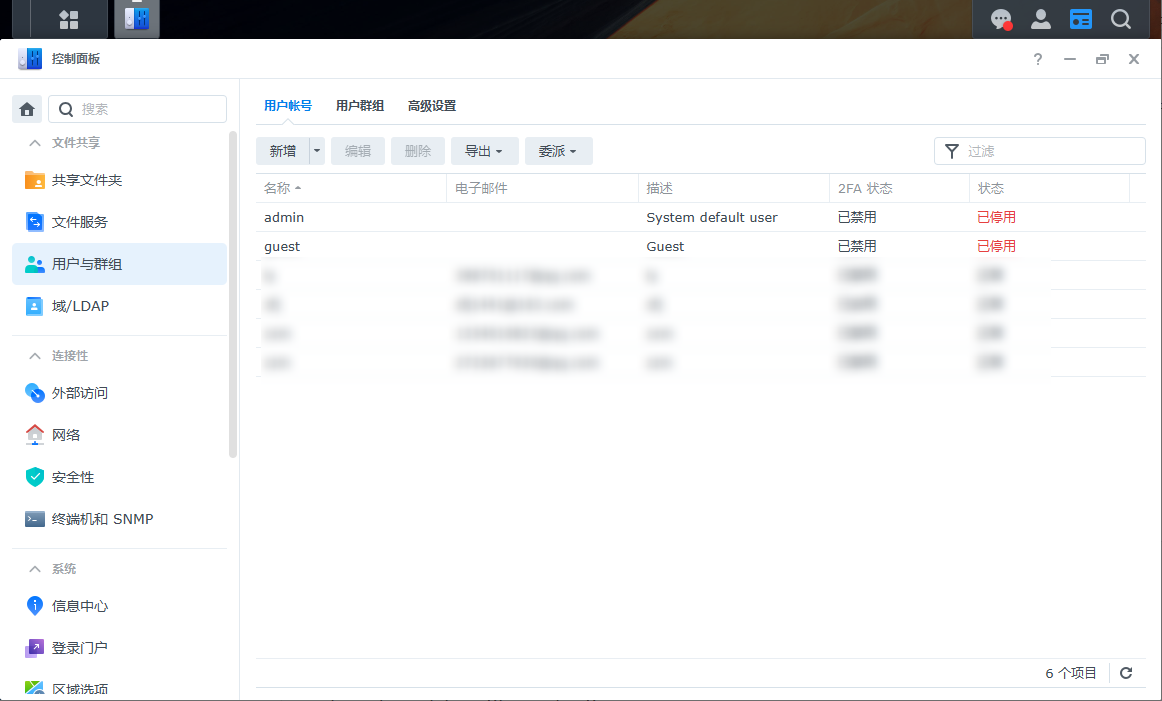Open the help question mark icon
The width and height of the screenshot is (1162, 701).
(1038, 60)
